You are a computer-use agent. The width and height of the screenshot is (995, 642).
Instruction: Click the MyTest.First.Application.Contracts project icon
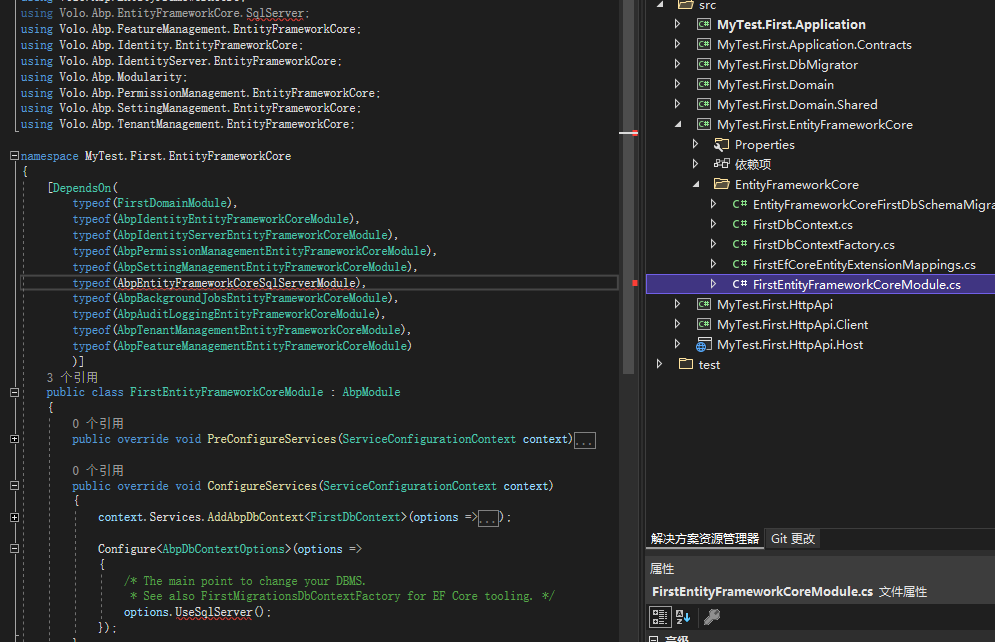click(703, 44)
